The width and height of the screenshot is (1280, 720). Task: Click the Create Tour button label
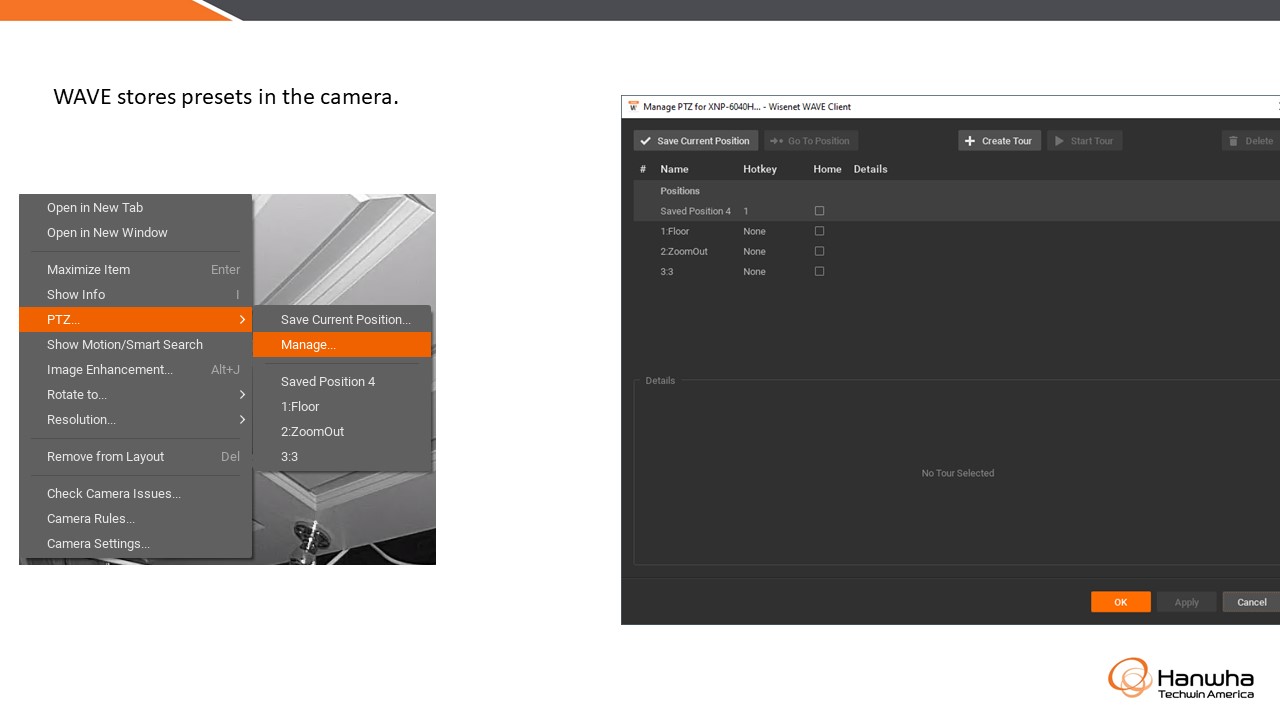pos(1007,141)
